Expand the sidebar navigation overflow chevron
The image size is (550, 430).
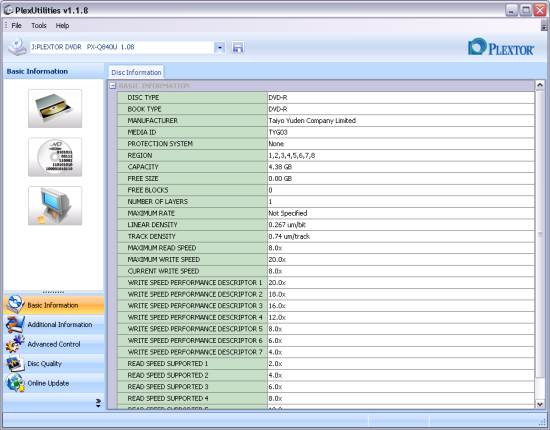98,403
